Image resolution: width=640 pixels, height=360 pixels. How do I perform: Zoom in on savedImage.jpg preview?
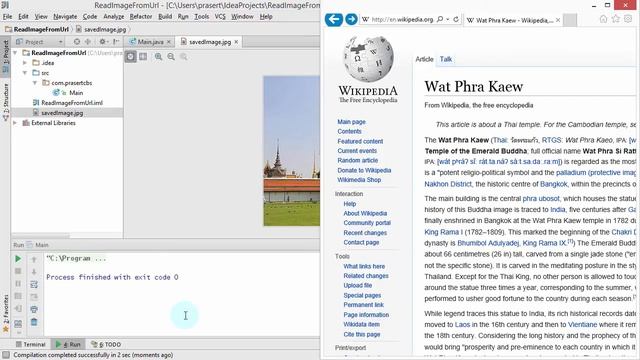click(158, 57)
